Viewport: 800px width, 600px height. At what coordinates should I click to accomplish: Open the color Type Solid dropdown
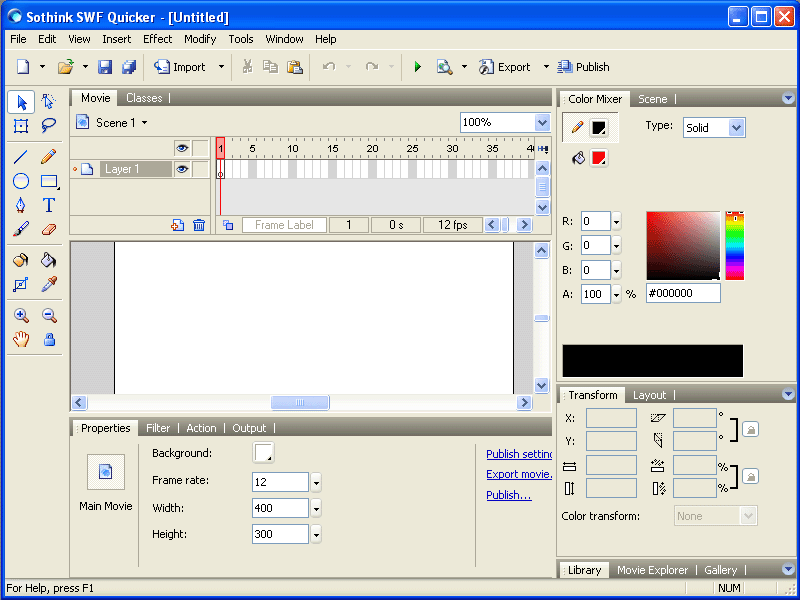point(736,128)
